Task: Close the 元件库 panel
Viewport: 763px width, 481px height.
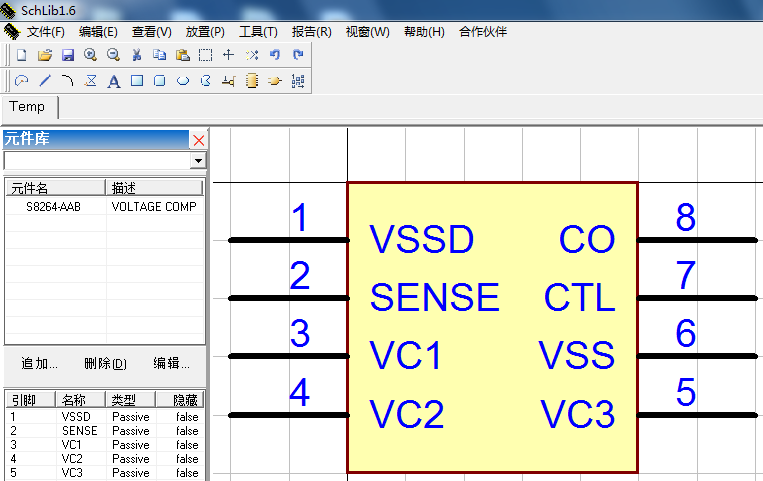Action: (198, 140)
